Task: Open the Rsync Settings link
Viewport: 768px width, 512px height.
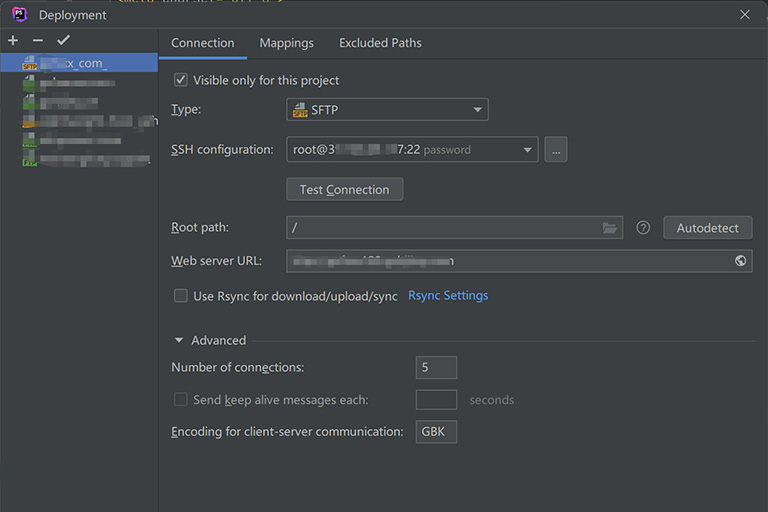Action: click(448, 296)
